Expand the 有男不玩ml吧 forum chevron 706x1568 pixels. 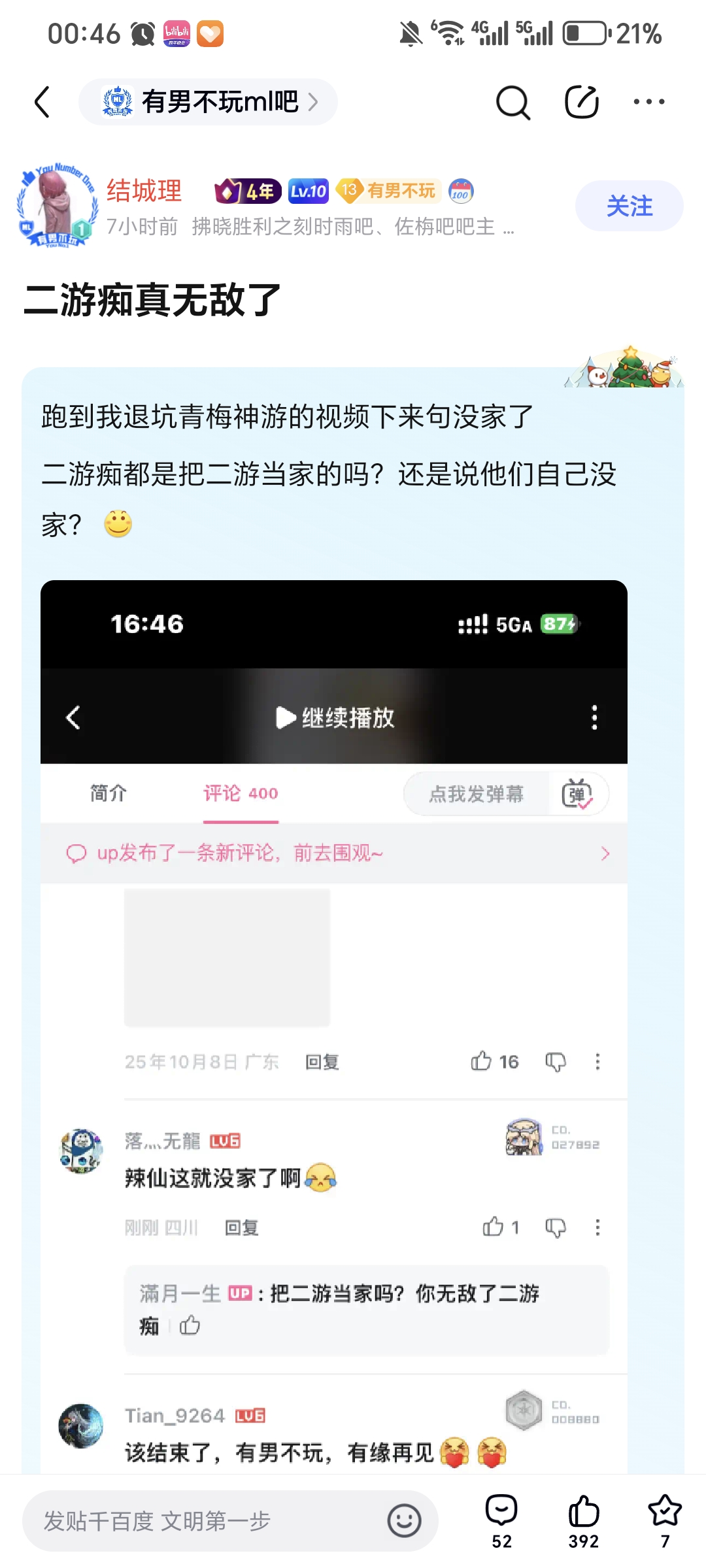(313, 102)
